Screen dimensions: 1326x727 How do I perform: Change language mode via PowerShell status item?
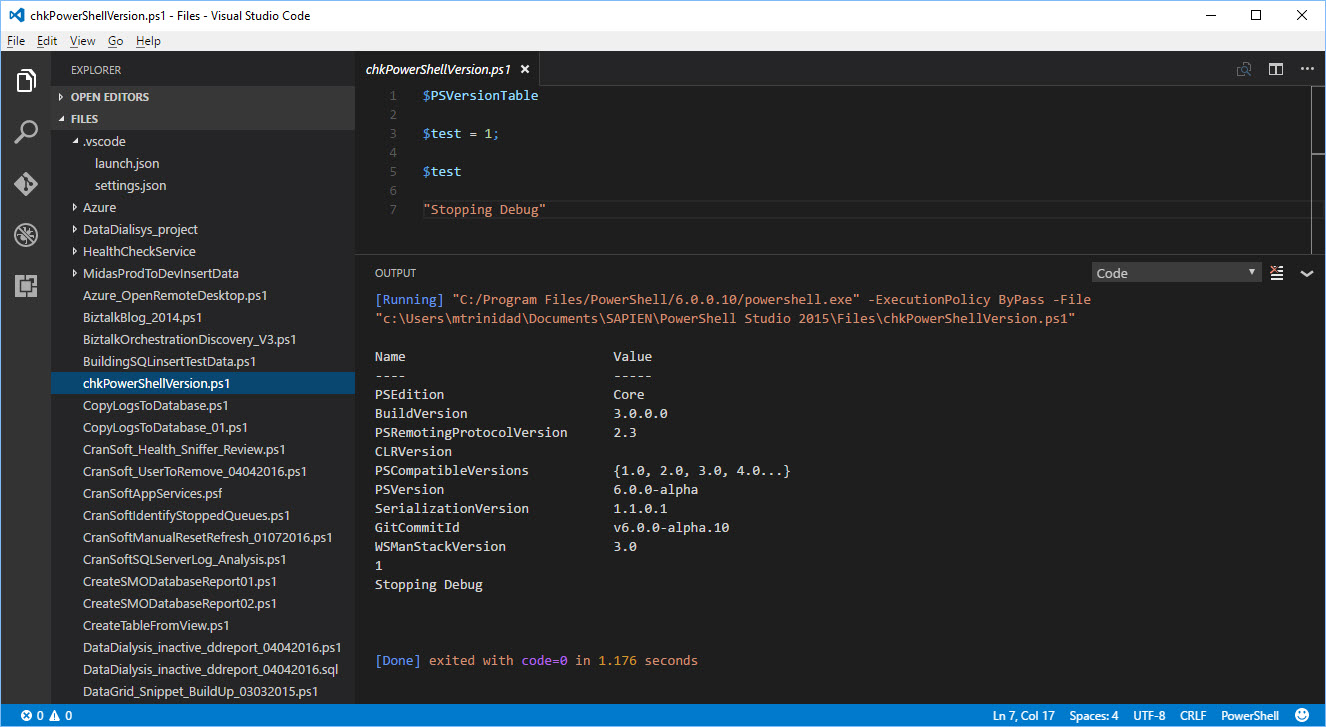click(x=1250, y=716)
